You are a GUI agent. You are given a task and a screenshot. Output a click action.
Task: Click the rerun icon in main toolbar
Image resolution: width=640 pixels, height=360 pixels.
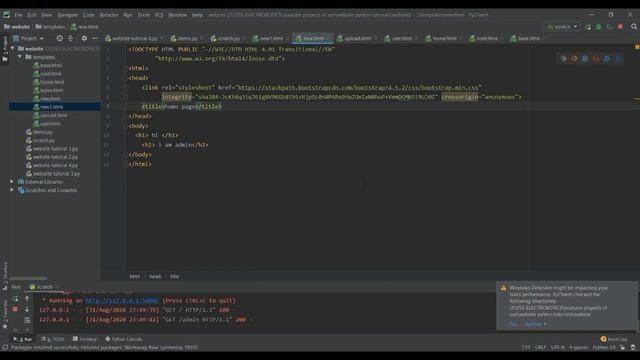pyautogui.click(x=588, y=27)
